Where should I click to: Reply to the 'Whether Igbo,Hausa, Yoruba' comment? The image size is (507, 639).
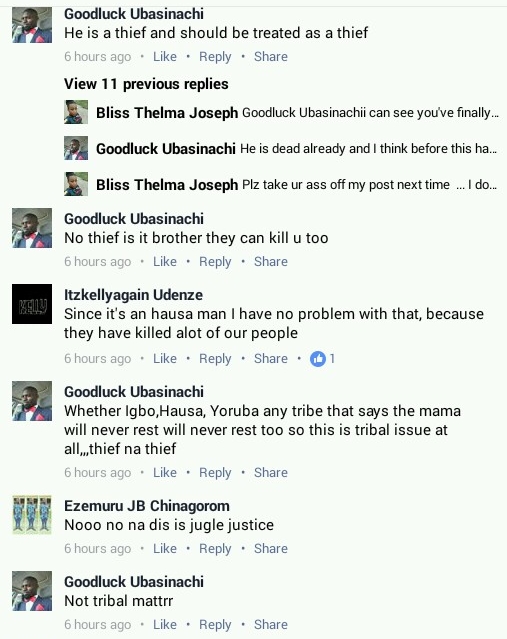pyautogui.click(x=215, y=473)
